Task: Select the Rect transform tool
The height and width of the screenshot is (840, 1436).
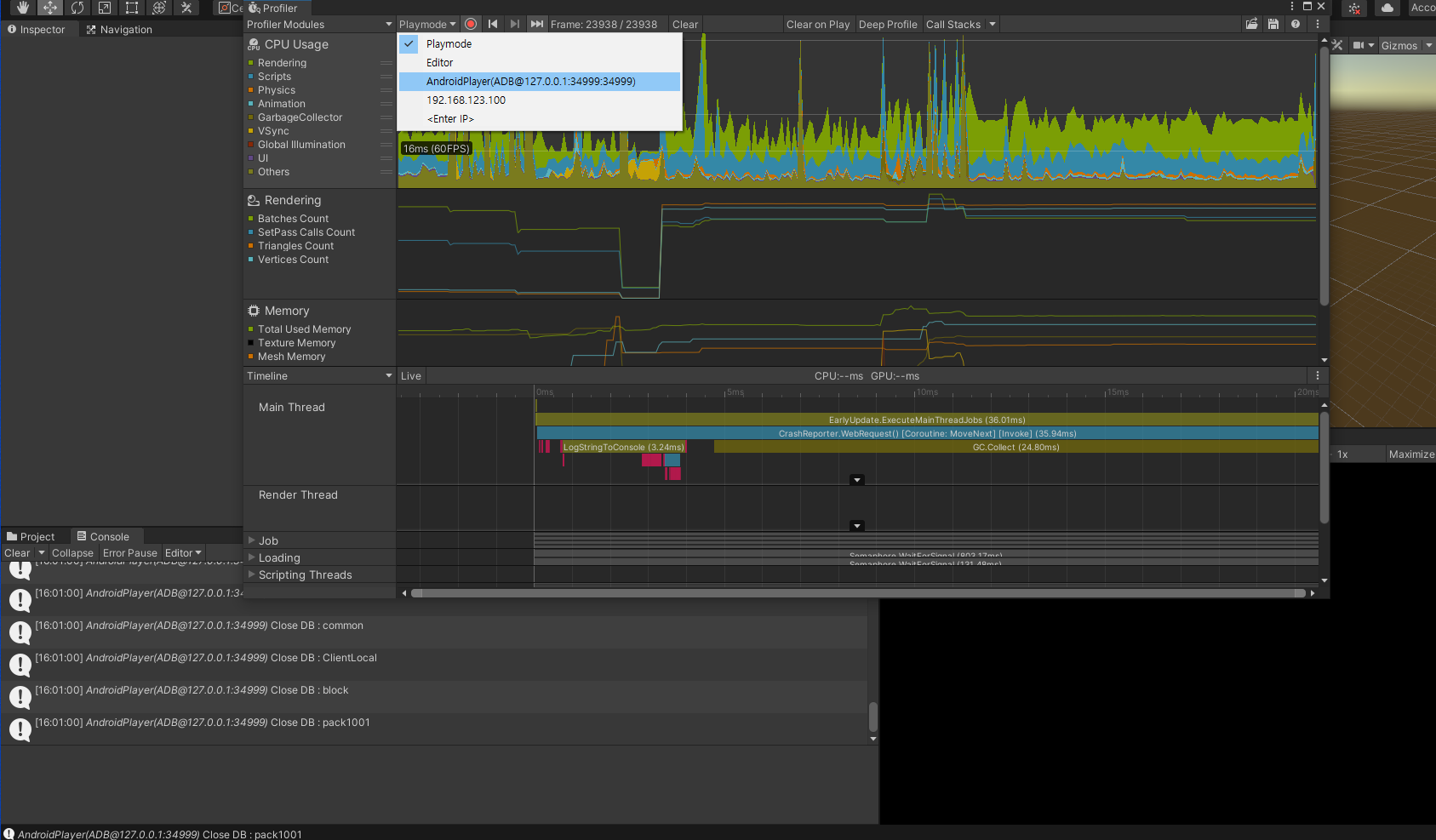Action: tap(132, 8)
